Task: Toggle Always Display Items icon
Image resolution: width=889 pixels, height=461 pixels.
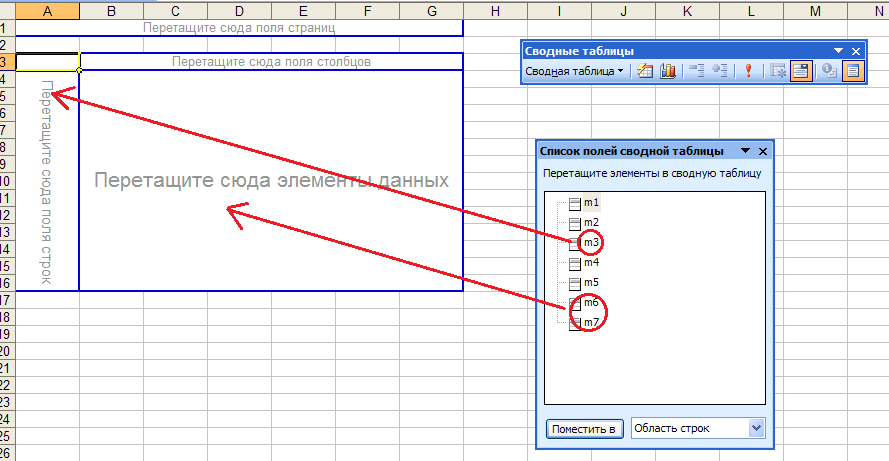Action: pyautogui.click(x=800, y=71)
